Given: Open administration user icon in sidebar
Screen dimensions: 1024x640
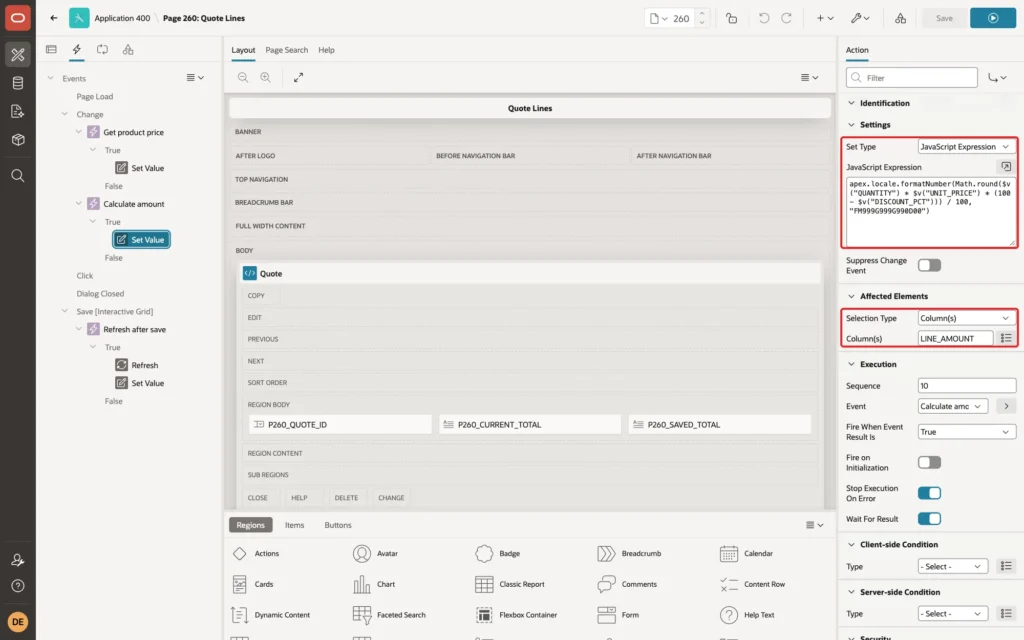Looking at the screenshot, I should (18, 560).
